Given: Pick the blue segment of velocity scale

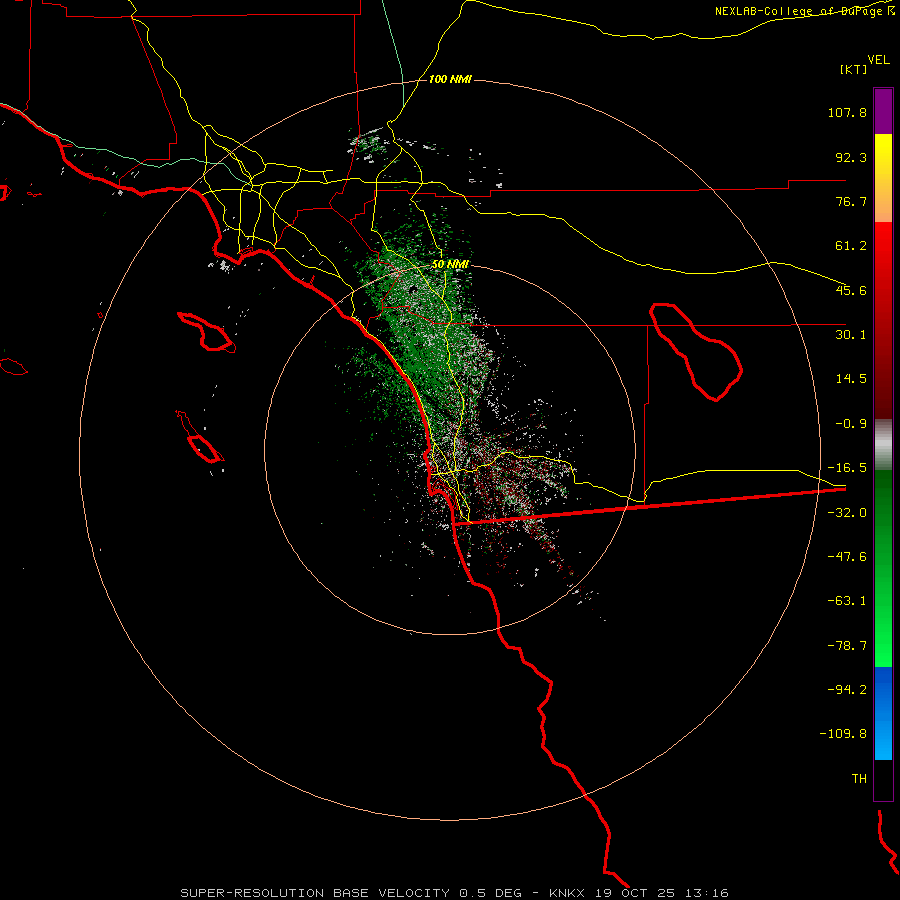Looking at the screenshot, I should click(883, 713).
